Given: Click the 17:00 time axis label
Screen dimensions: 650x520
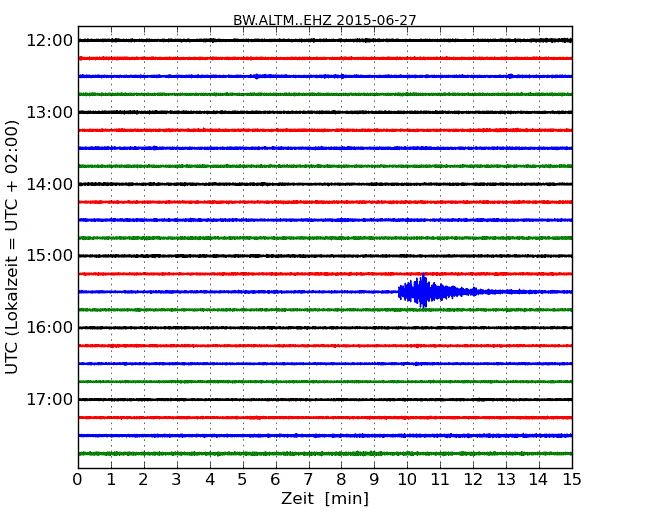Looking at the screenshot, I should point(49,399).
